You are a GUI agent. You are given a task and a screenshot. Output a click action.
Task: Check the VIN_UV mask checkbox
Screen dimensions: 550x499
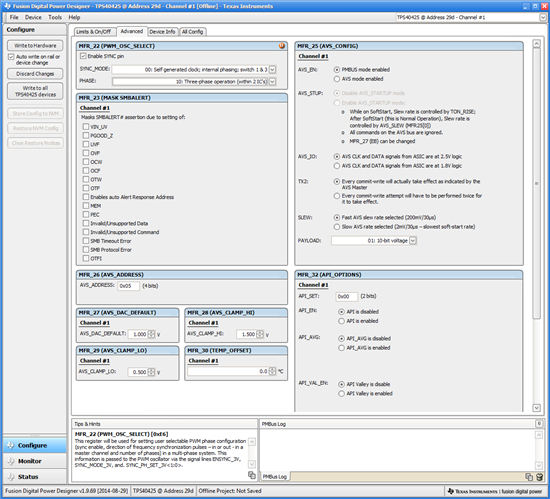86,127
